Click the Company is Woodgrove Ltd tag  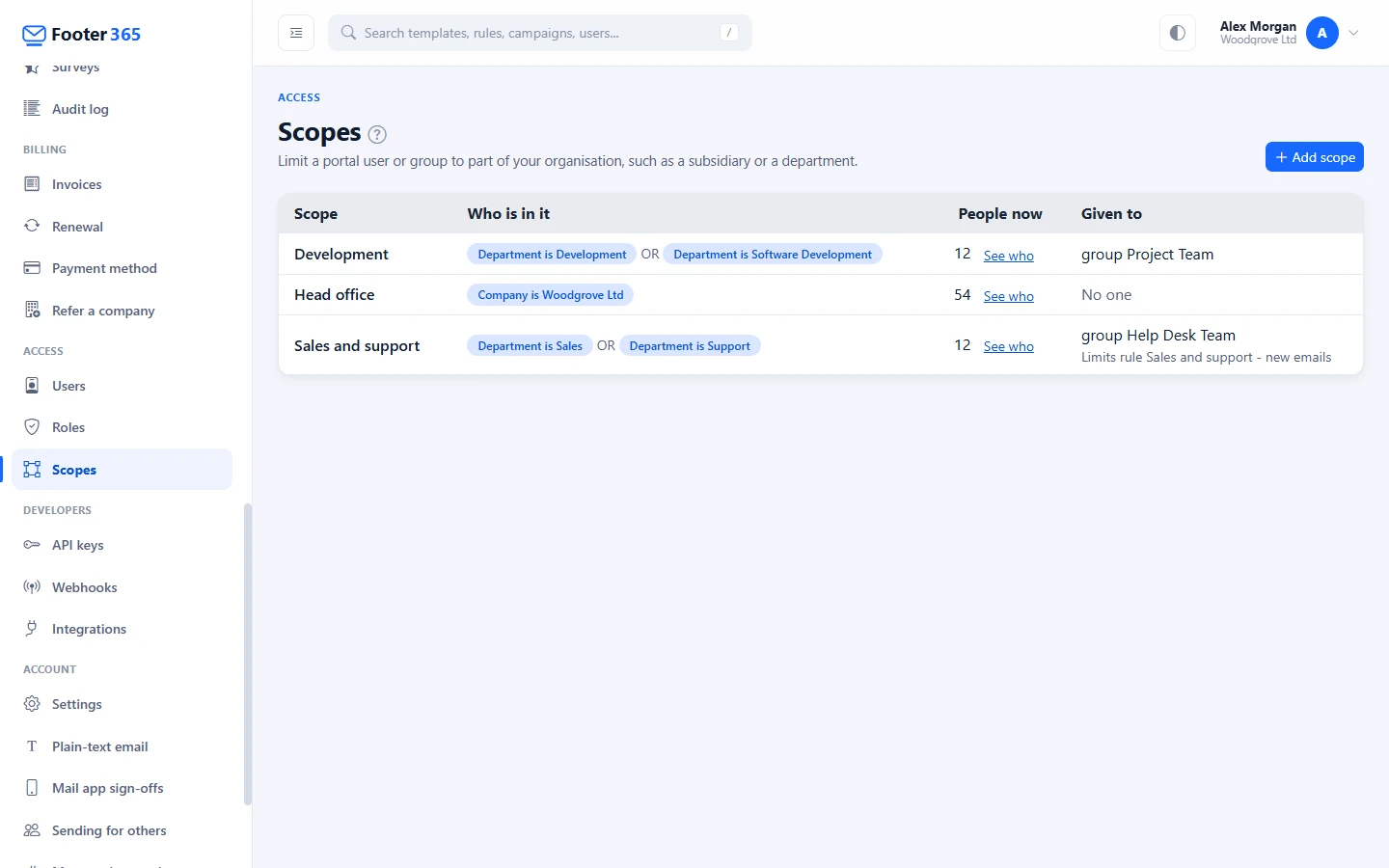[x=551, y=295]
